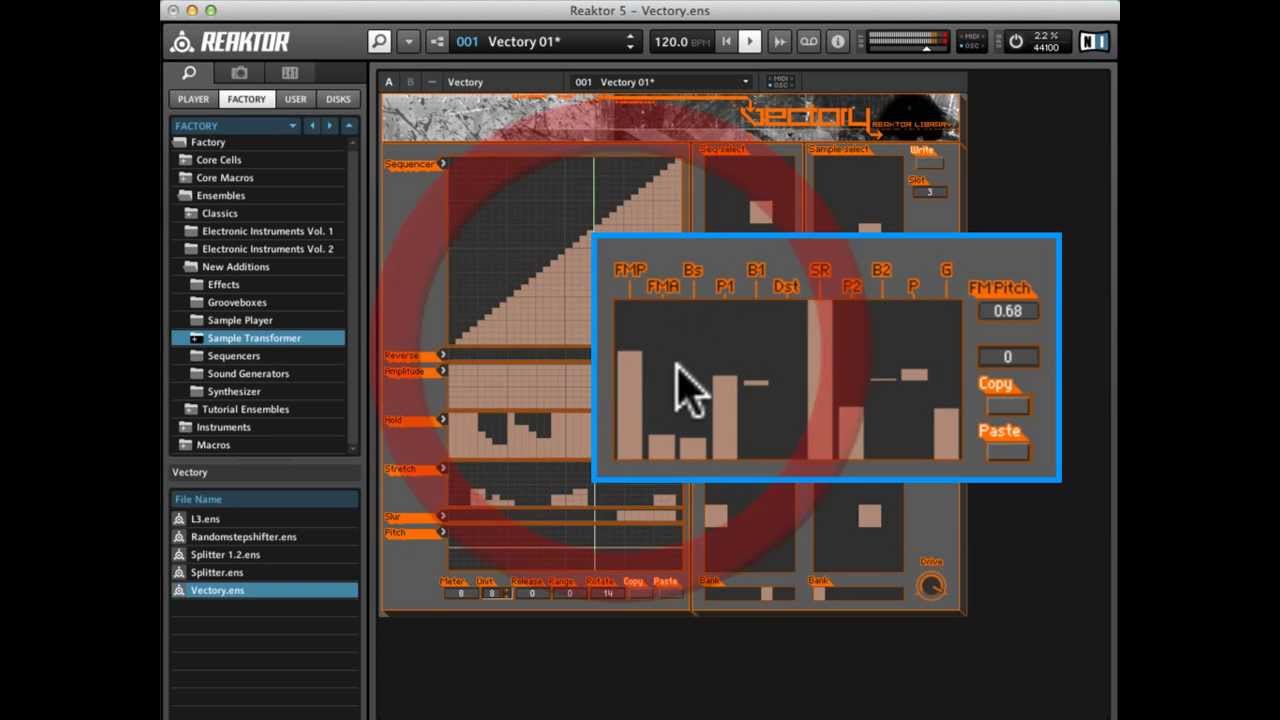Minimize the Vectory instrument panel
This screenshot has width=1280, height=720.
click(431, 82)
